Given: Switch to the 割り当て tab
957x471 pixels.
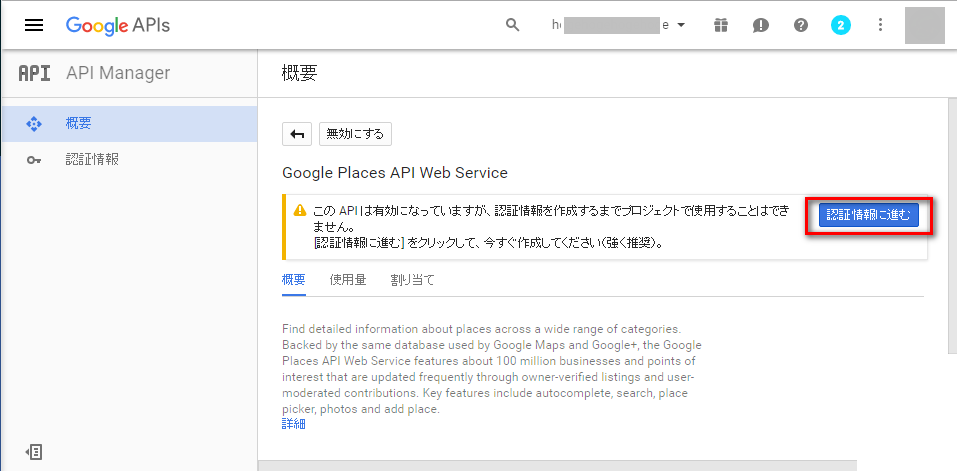Looking at the screenshot, I should [x=413, y=281].
